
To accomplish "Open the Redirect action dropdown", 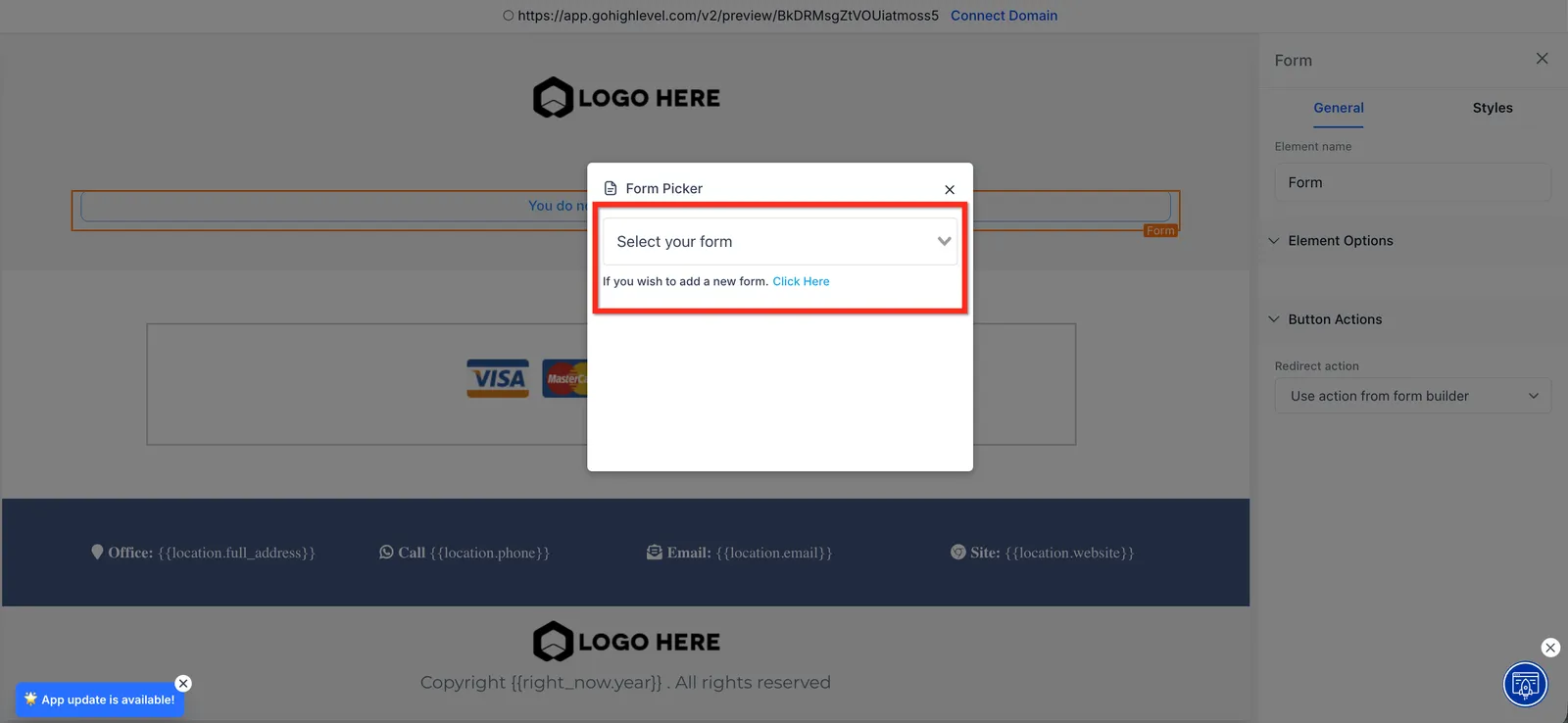I will tap(1412, 396).
